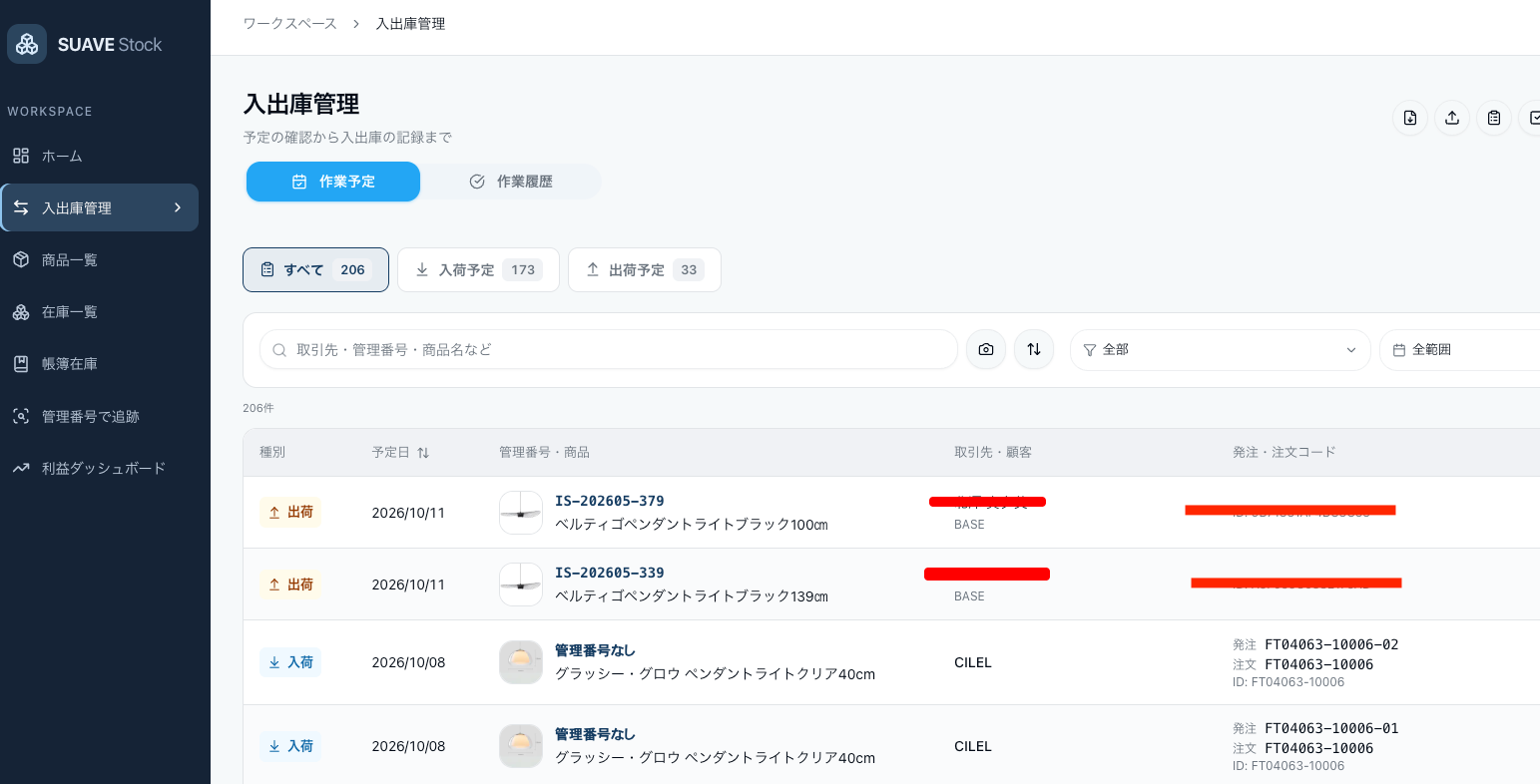Click the 発注・注文コード column header

point(1283,452)
